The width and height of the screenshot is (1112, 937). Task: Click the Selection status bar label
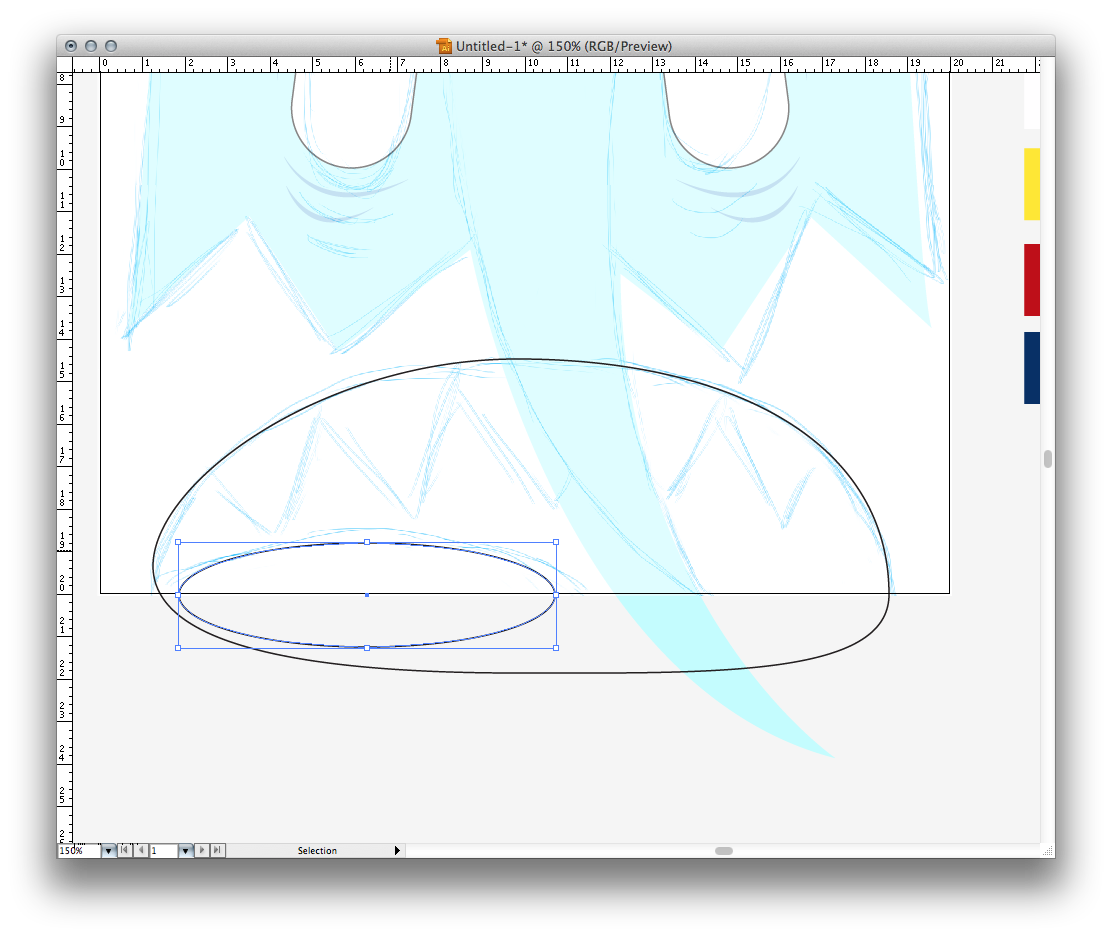pos(317,851)
